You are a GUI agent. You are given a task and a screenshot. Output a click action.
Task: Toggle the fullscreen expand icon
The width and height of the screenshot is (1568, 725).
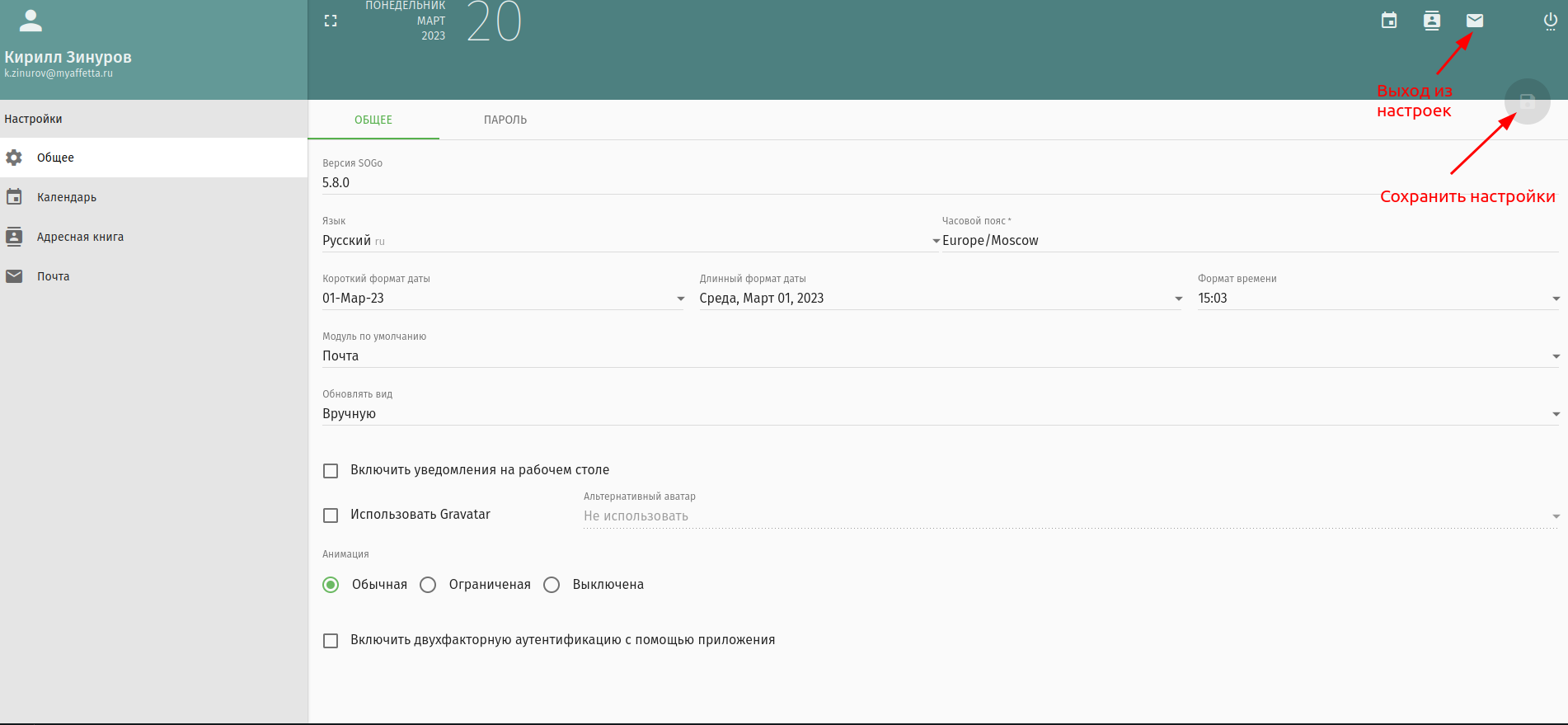(x=331, y=21)
